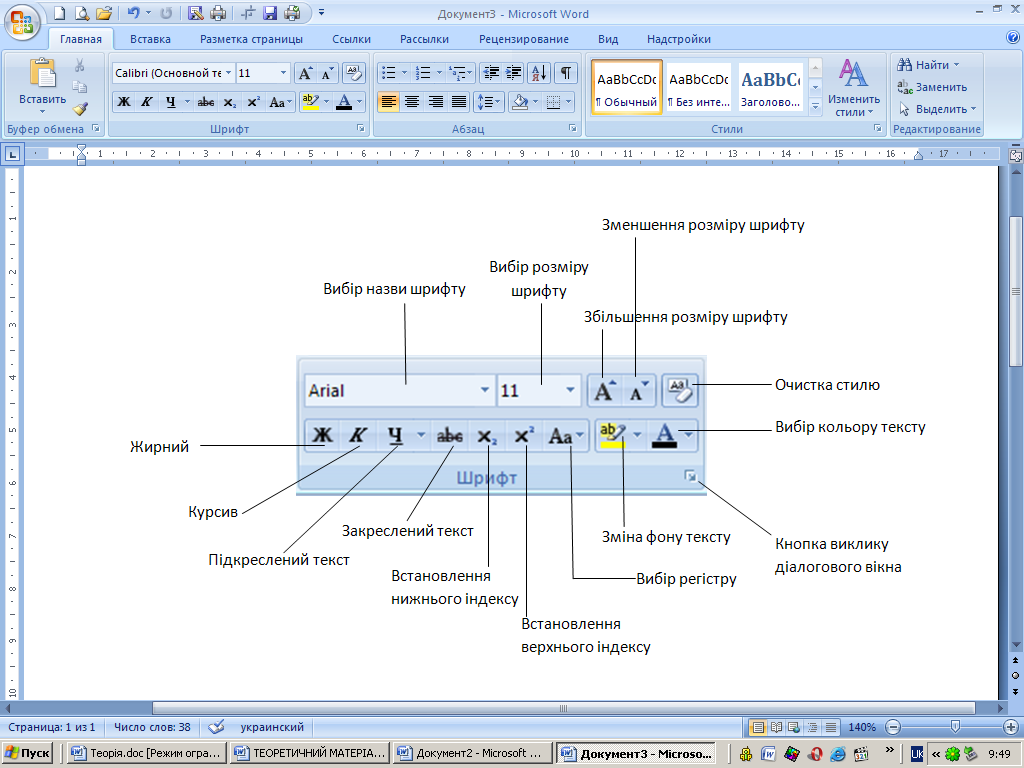Increase indent in Абзац group

point(513,73)
